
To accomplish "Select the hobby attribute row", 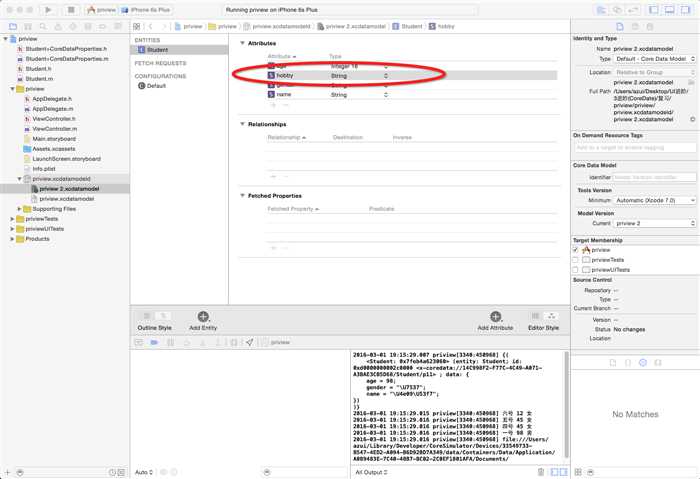I will [x=412, y=75].
